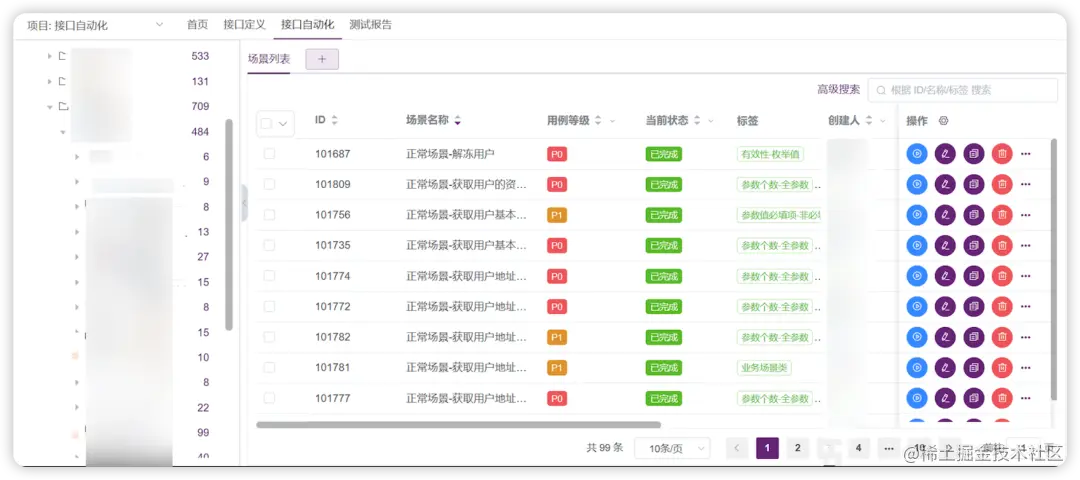Edit scenario 101781 using the pencil icon
Screen dimensions: 1080x480
click(x=945, y=368)
